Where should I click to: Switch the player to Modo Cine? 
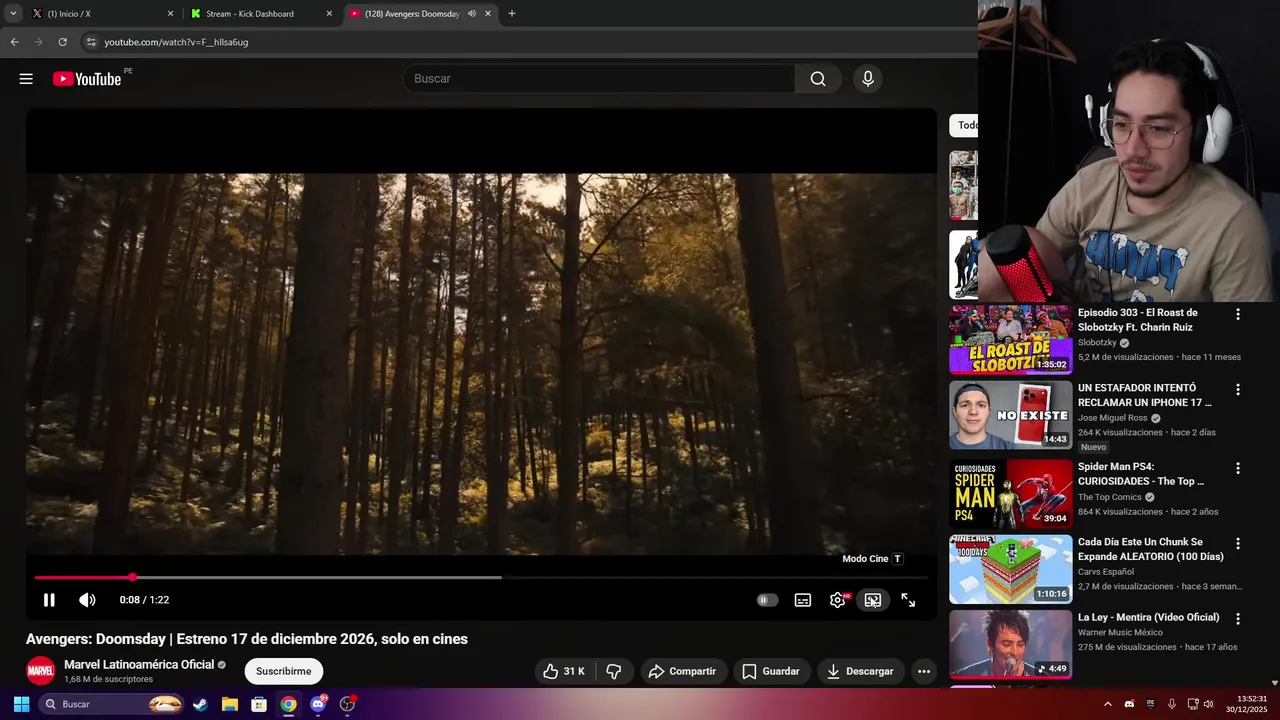873,600
